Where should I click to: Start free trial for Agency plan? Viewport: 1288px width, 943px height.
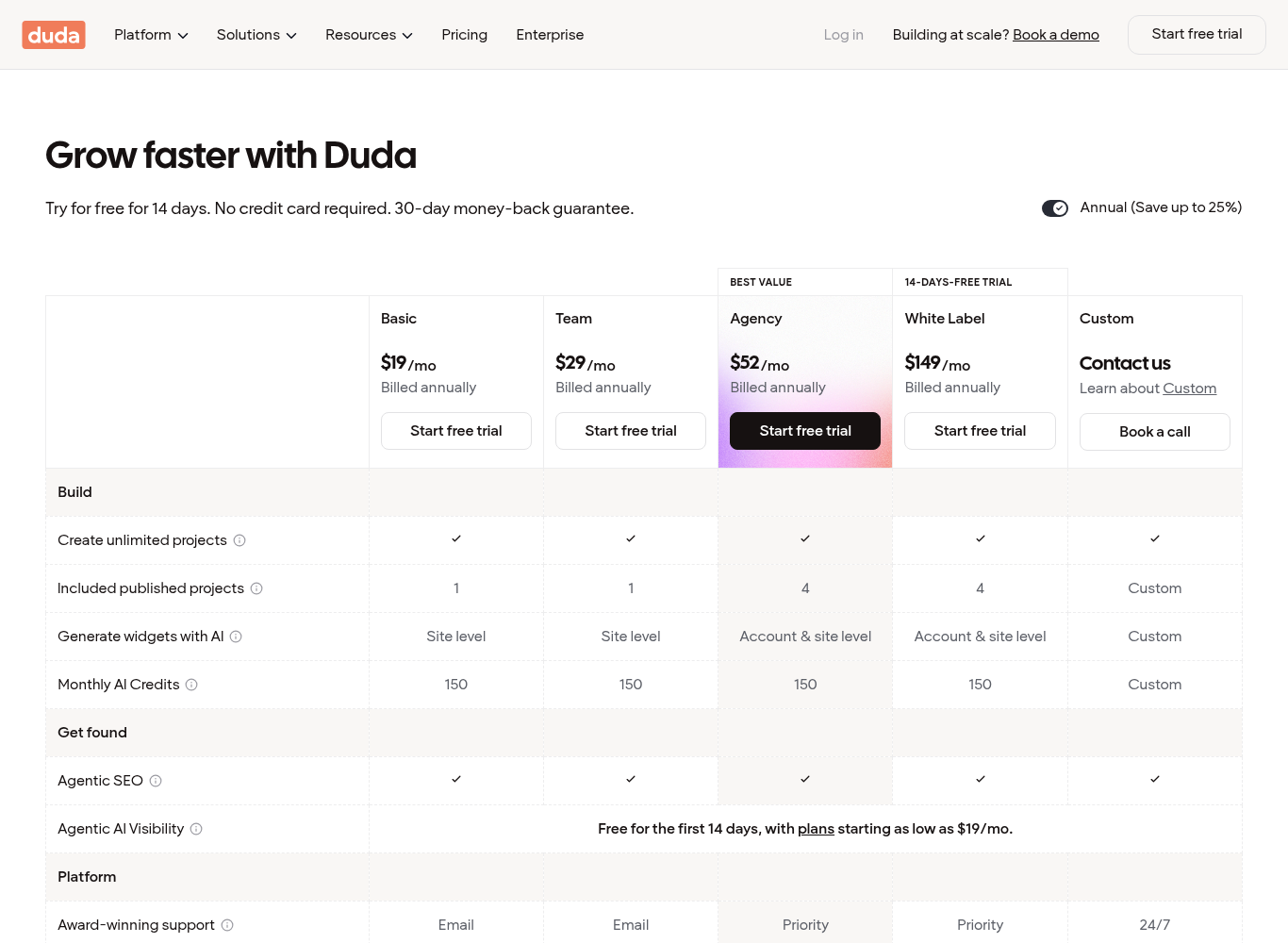click(805, 431)
